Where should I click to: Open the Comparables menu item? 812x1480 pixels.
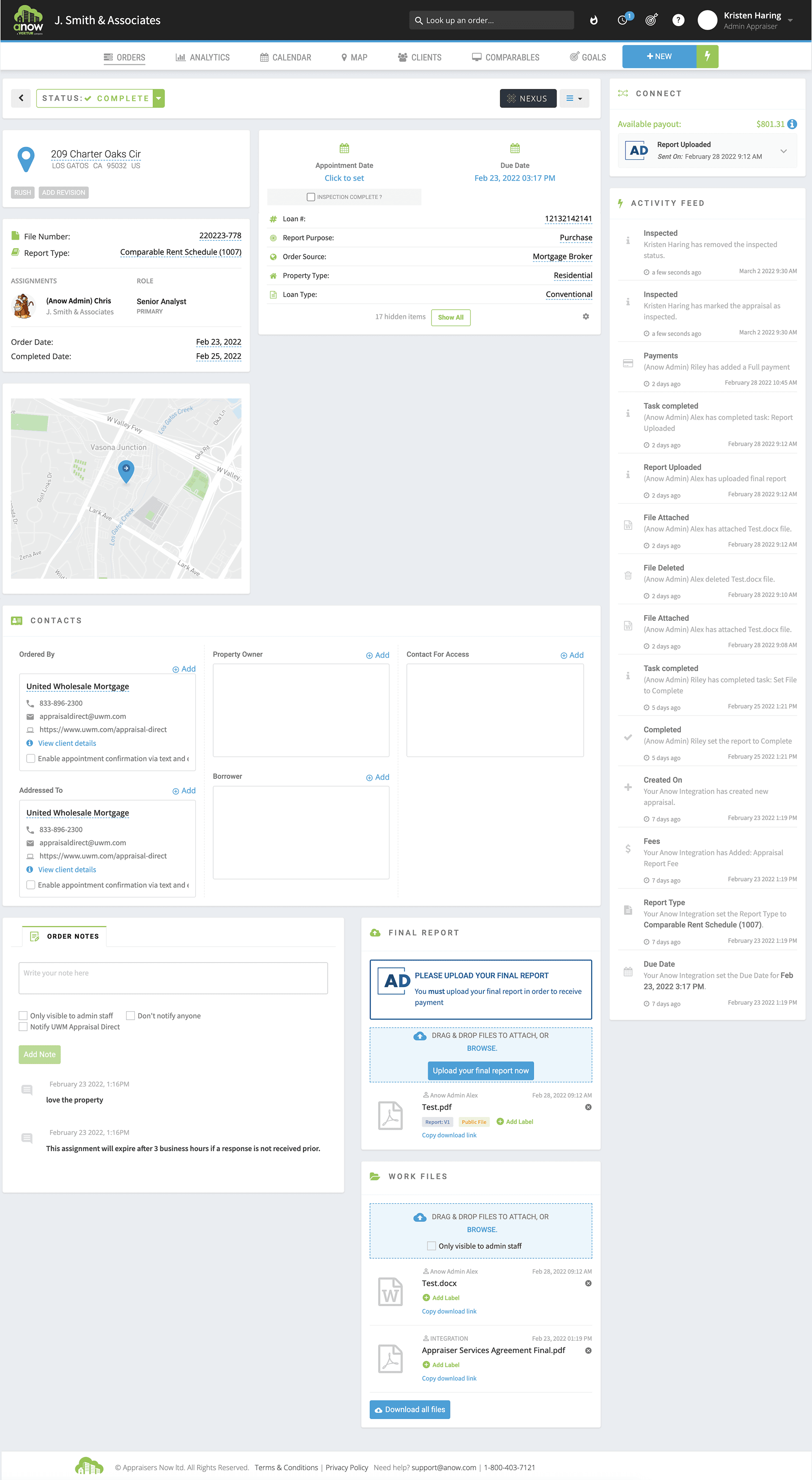pos(505,58)
